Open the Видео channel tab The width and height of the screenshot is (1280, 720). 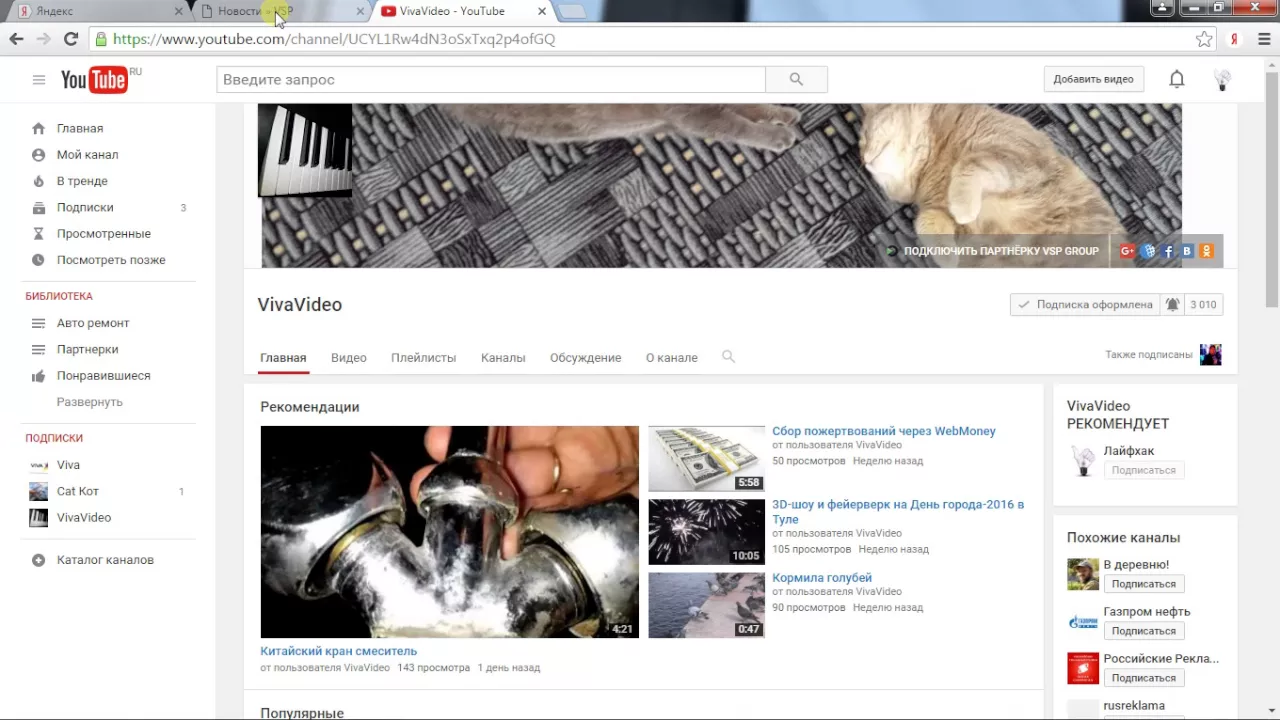click(x=349, y=358)
